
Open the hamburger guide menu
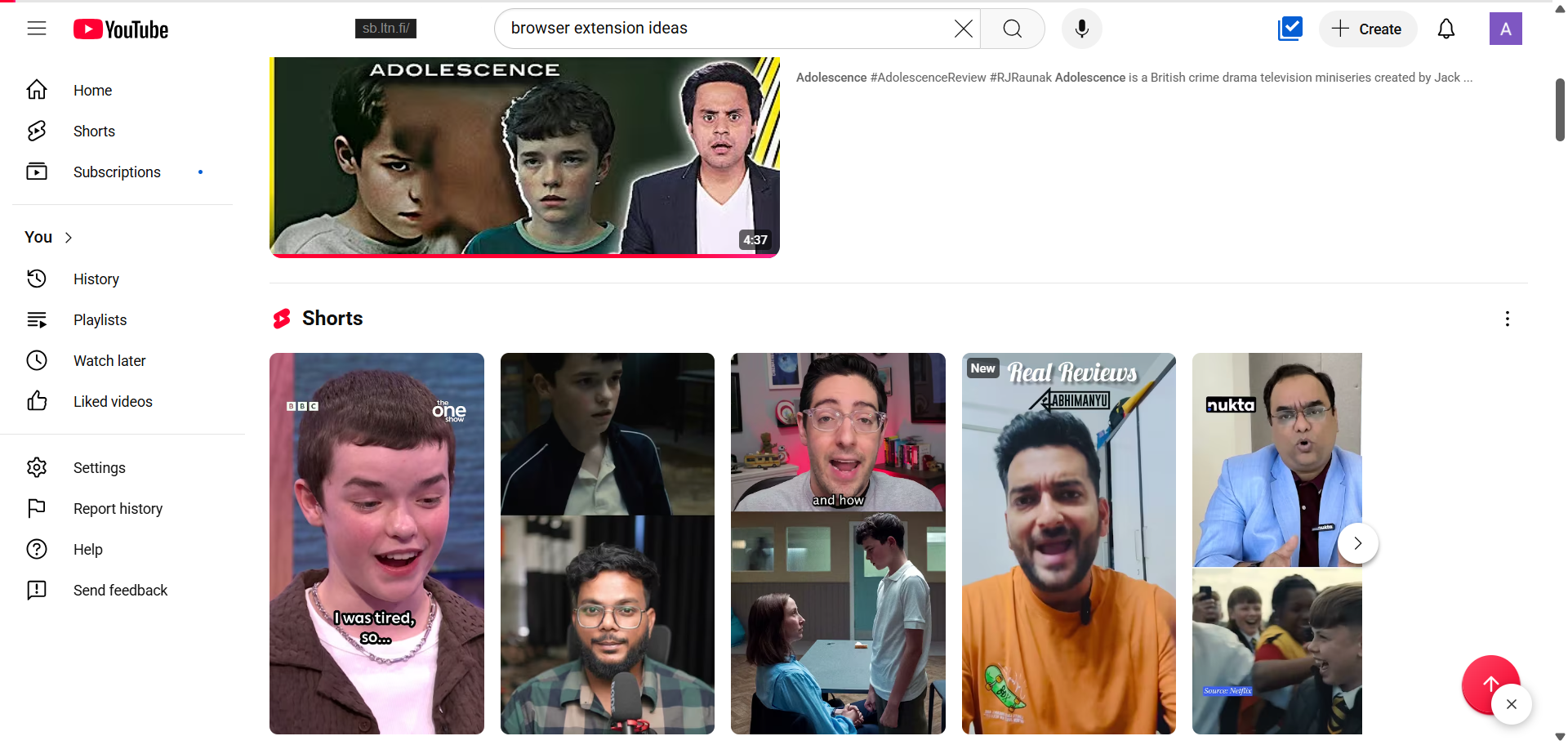tap(37, 29)
